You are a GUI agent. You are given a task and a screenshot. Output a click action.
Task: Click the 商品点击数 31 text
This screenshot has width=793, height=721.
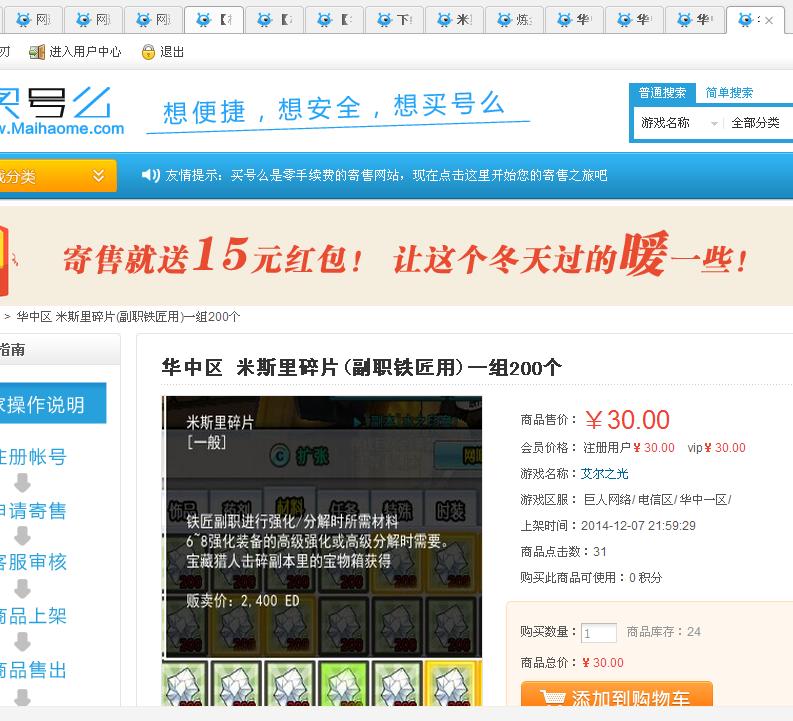[563, 552]
